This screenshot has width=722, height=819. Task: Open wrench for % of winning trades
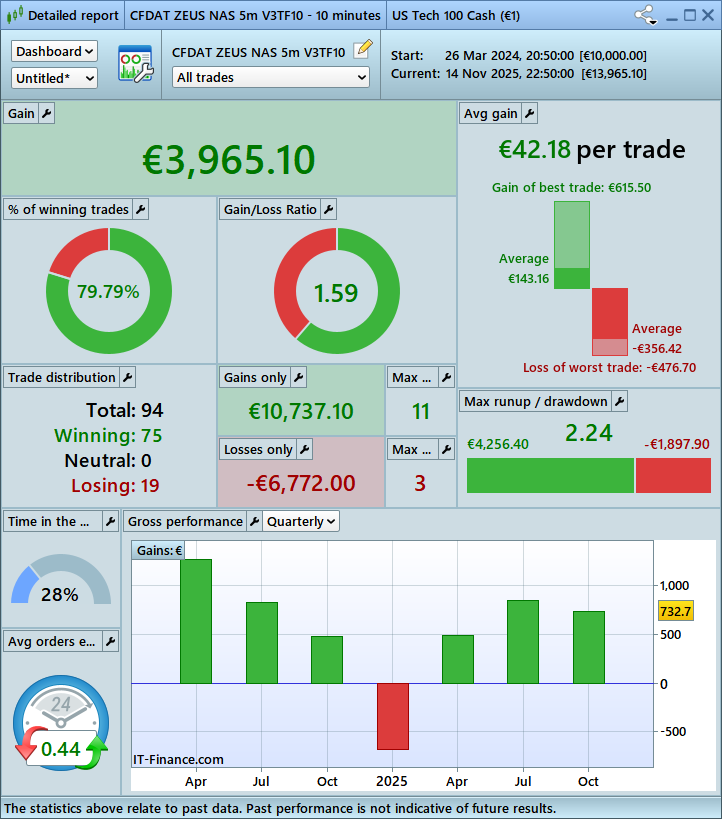[x=141, y=209]
